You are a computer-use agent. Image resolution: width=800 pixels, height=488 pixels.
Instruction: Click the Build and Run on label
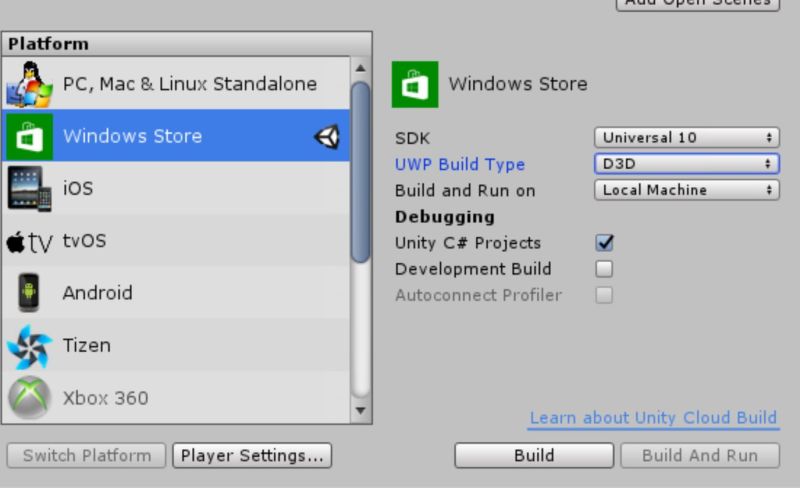[465, 190]
